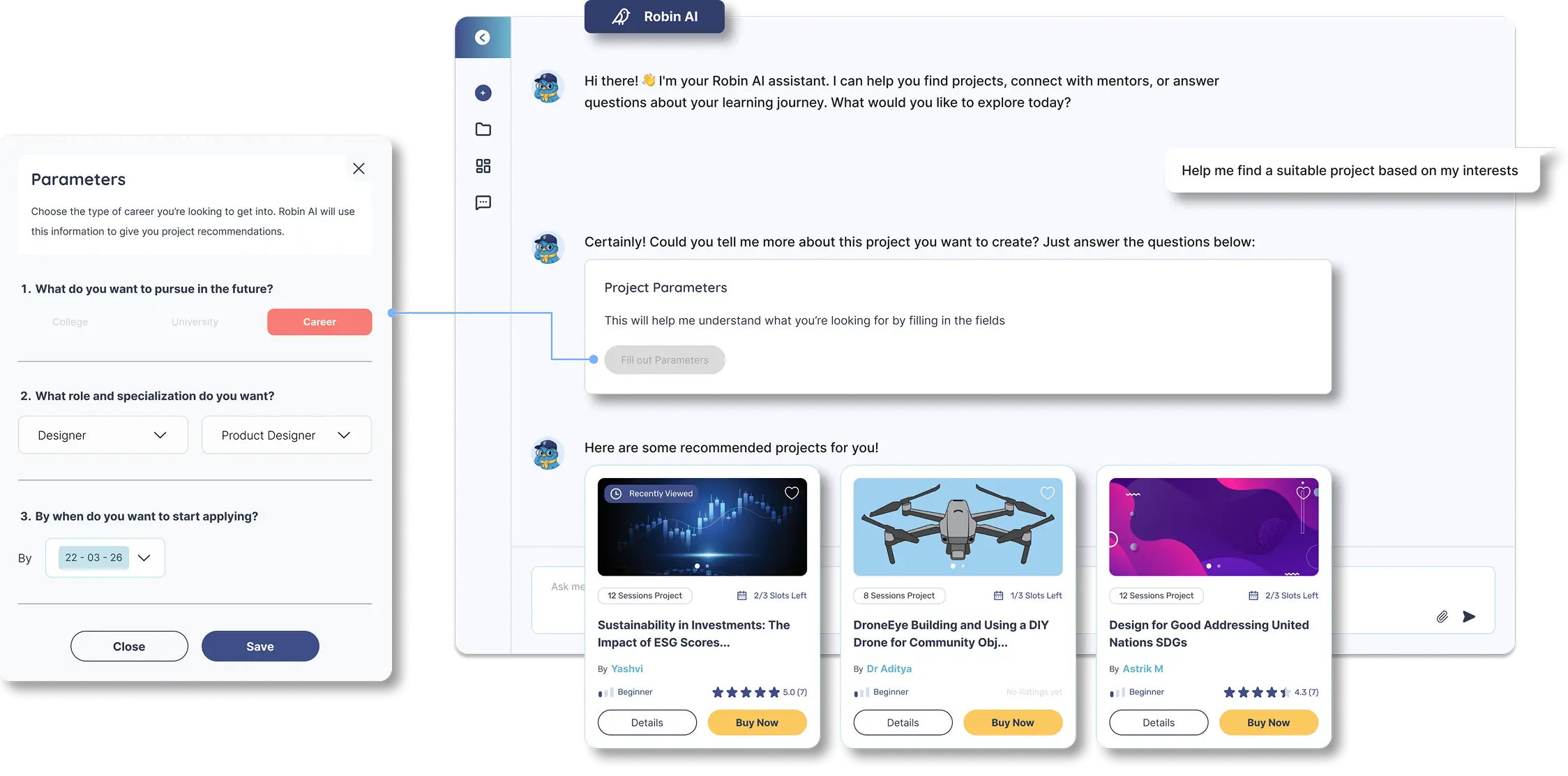Open the chat messages icon in the sidebar
The height and width of the screenshot is (776, 1568).
483,202
